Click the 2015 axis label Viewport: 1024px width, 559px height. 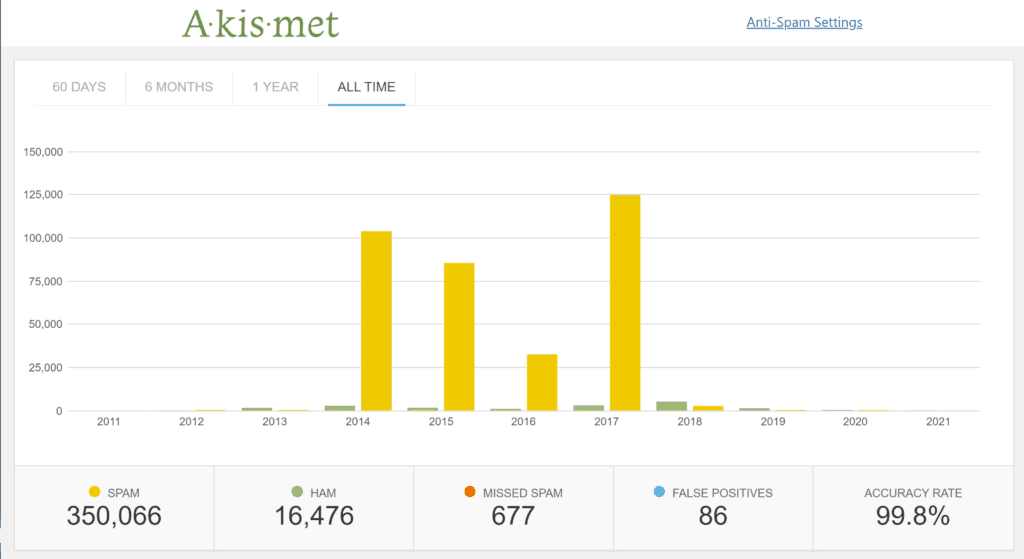441,422
